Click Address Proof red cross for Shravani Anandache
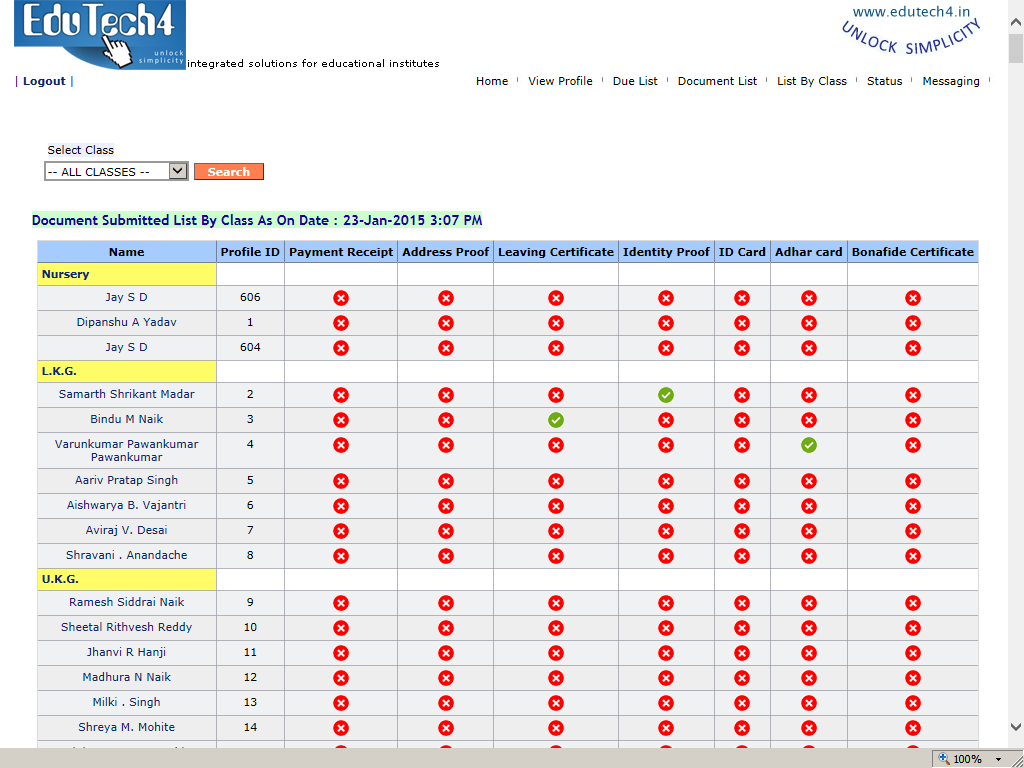The height and width of the screenshot is (768, 1024). coord(445,556)
